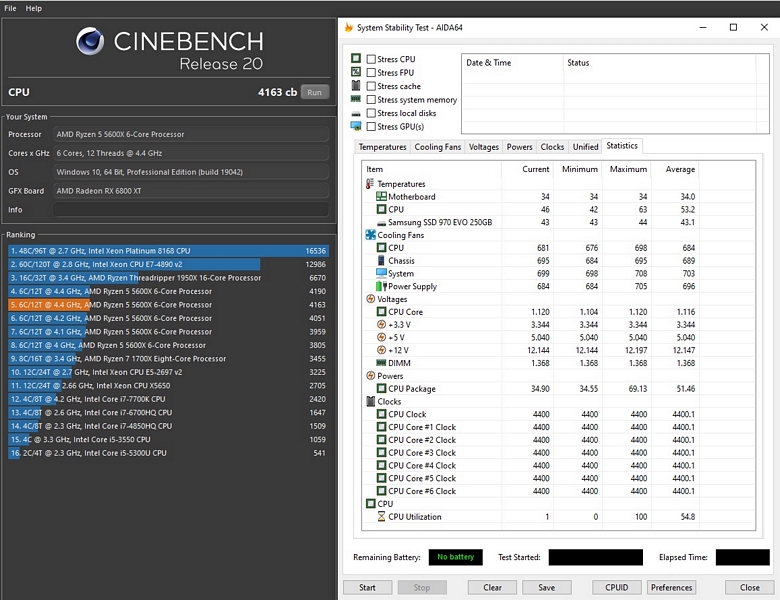Switch to the Cooling Fans tab

coord(438,147)
